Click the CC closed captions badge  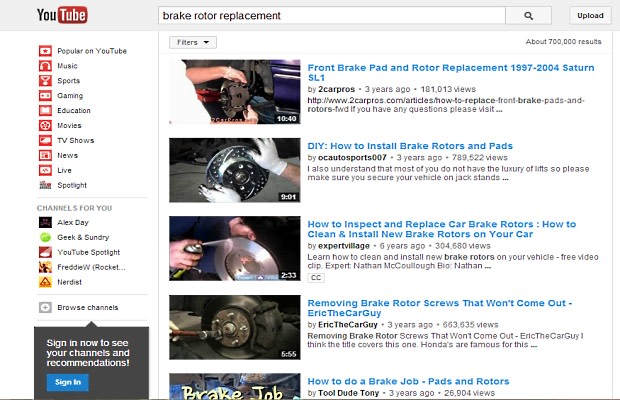[316, 278]
